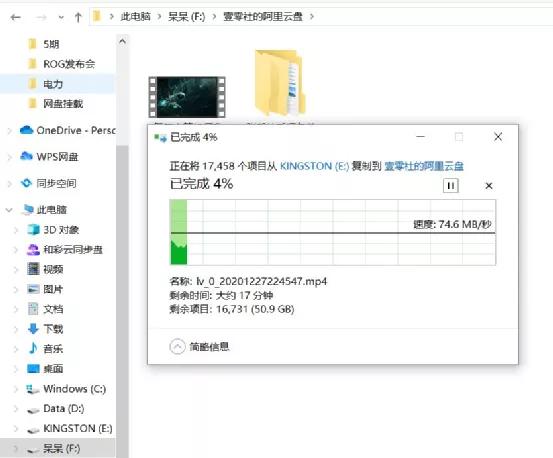Click 此电脑 in the address breadcrumb
Image resolution: width=553 pixels, height=458 pixels.
[x=135, y=17]
